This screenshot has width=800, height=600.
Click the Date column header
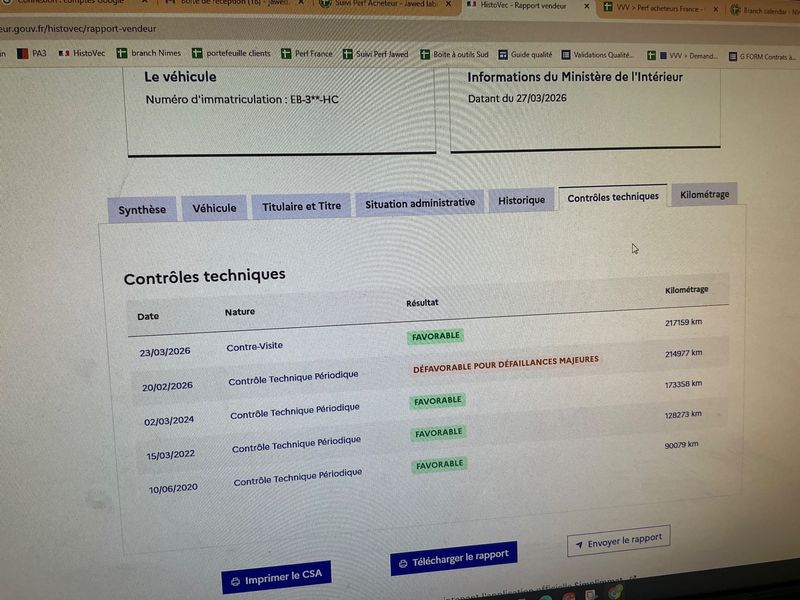(148, 316)
